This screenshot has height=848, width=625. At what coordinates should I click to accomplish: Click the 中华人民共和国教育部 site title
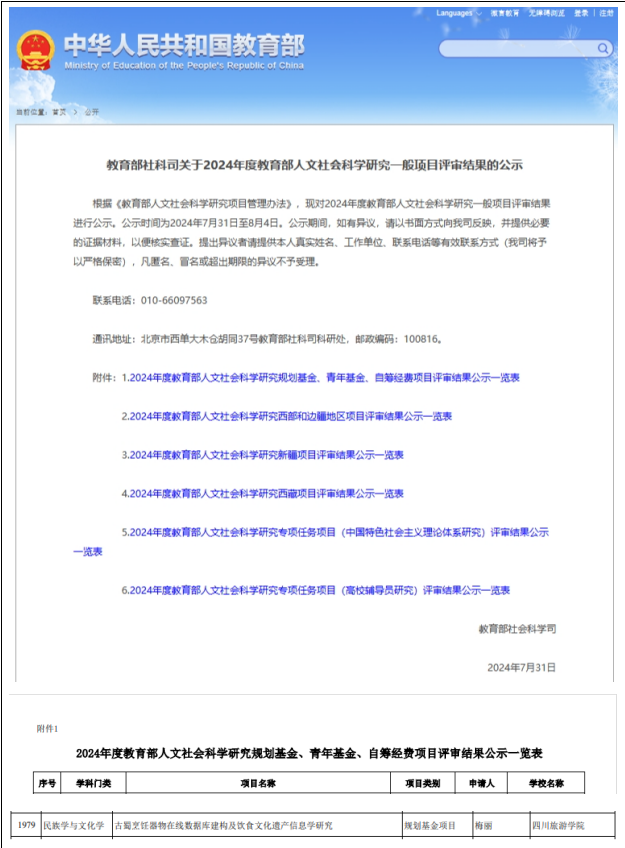pyautogui.click(x=184, y=45)
